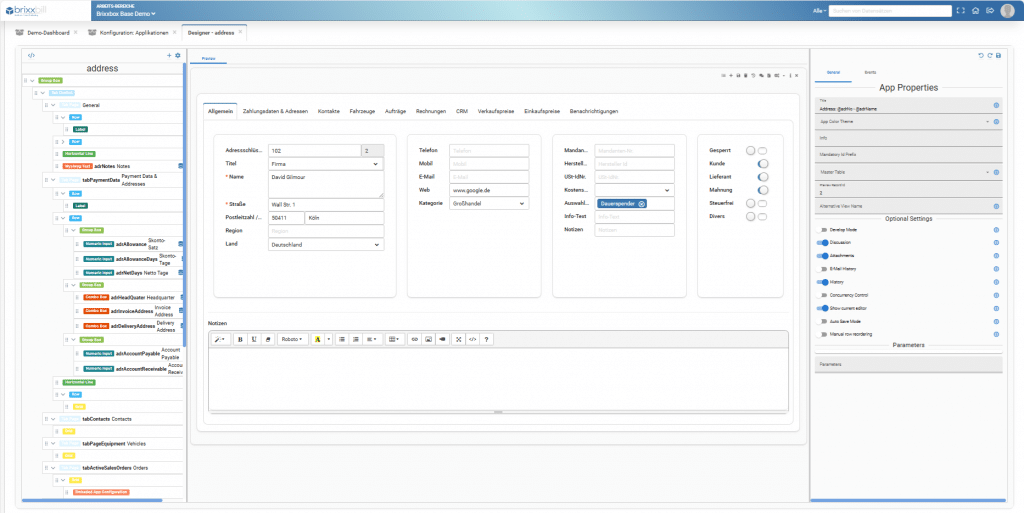Insert an ordered list in the editor
This screenshot has height=513, width=1024.
click(356, 339)
